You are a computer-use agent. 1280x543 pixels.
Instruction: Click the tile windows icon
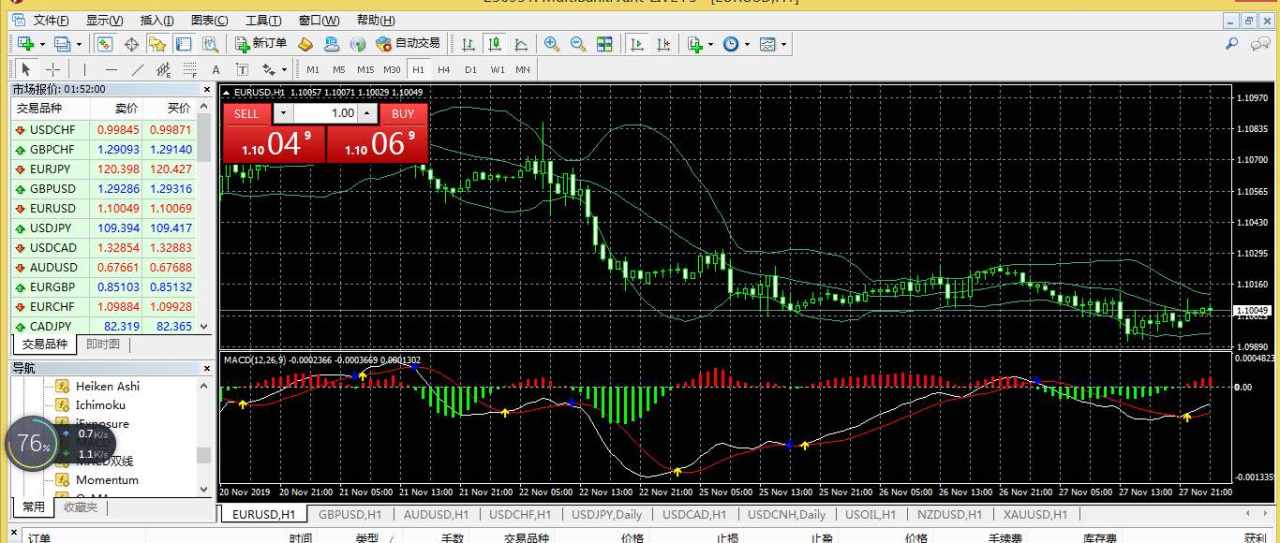click(x=604, y=44)
